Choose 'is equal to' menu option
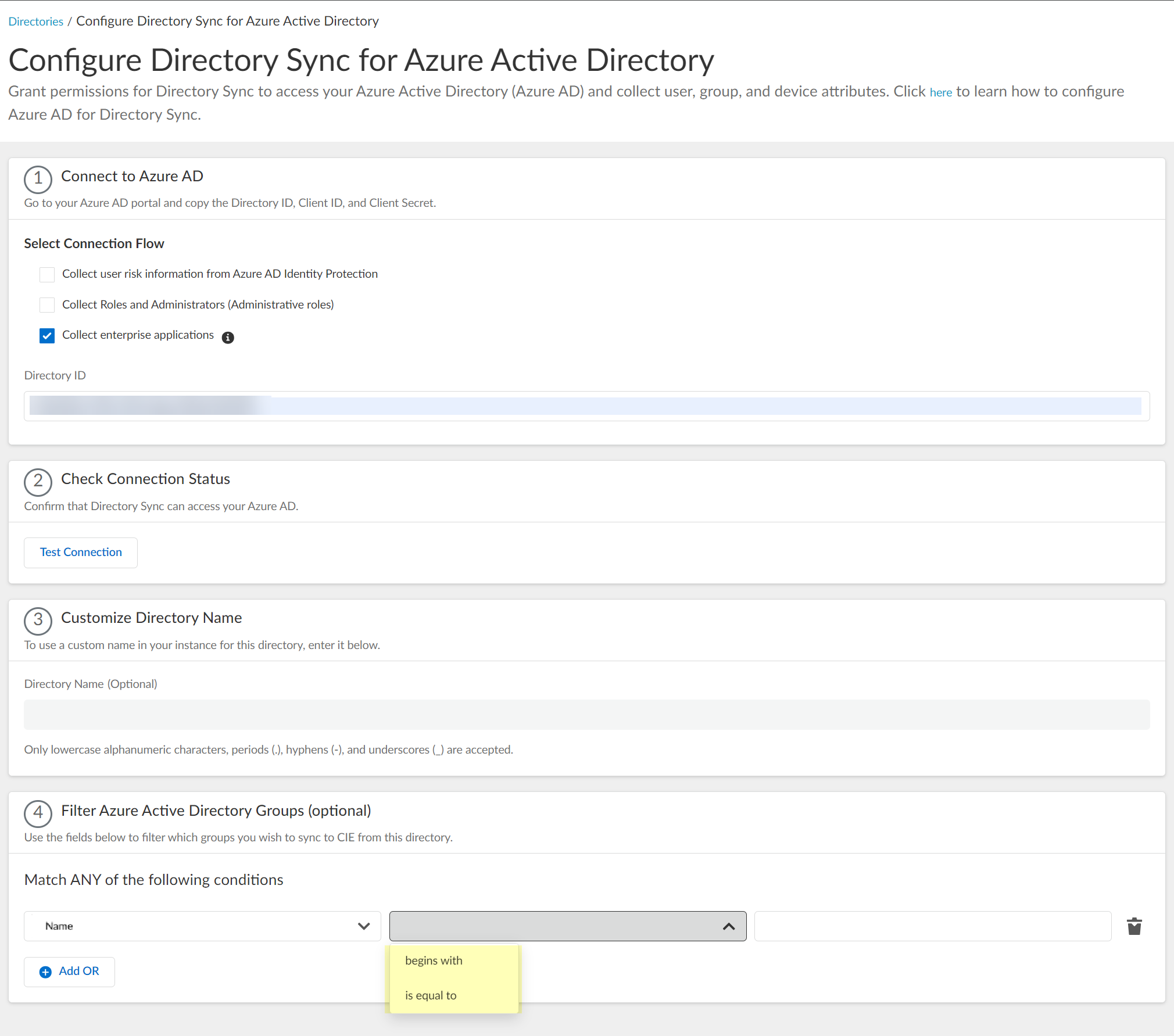 [431, 995]
